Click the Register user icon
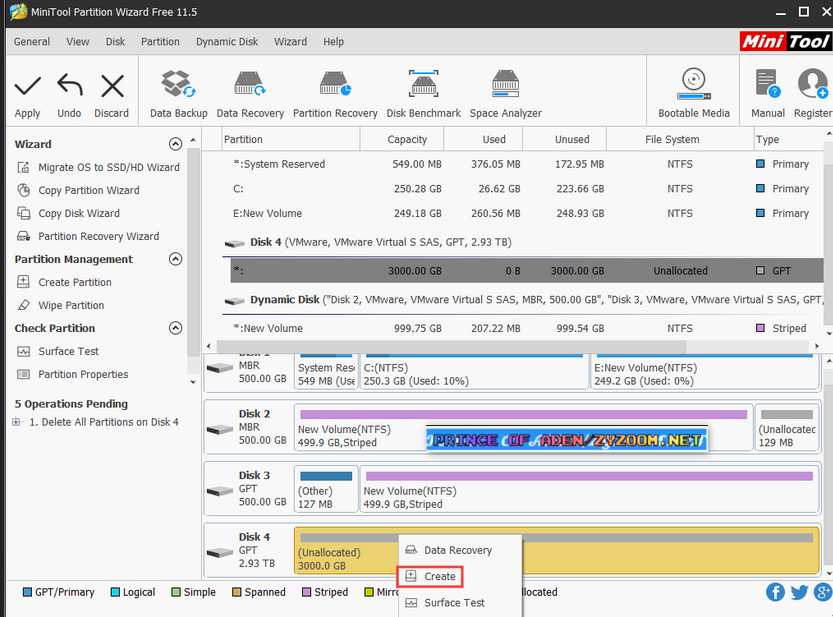This screenshot has width=833, height=617. [x=813, y=84]
